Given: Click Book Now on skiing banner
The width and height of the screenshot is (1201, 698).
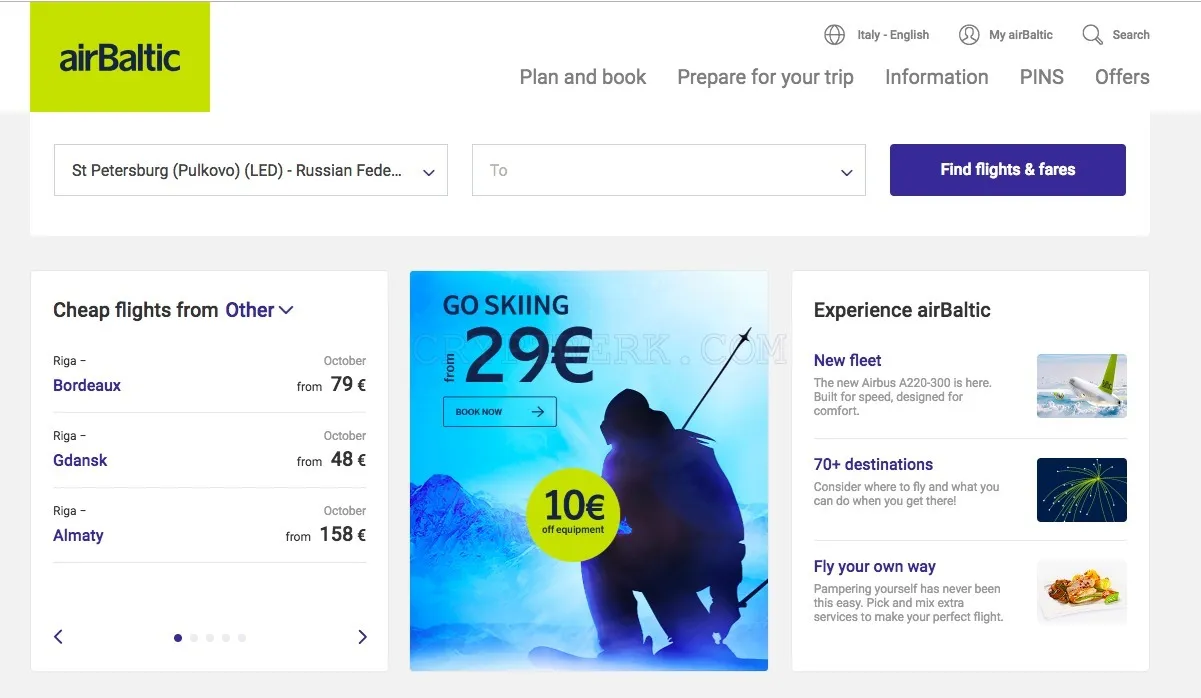Looking at the screenshot, I should click(499, 411).
